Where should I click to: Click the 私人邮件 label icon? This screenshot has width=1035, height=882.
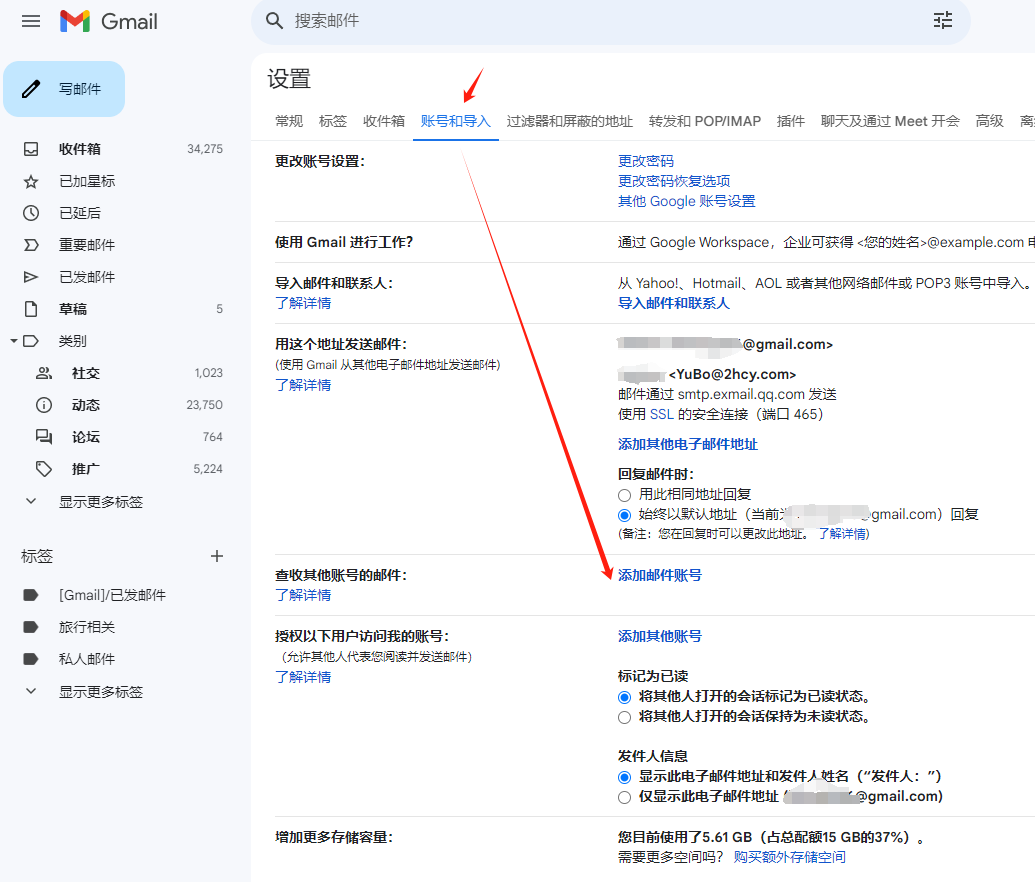coord(31,659)
